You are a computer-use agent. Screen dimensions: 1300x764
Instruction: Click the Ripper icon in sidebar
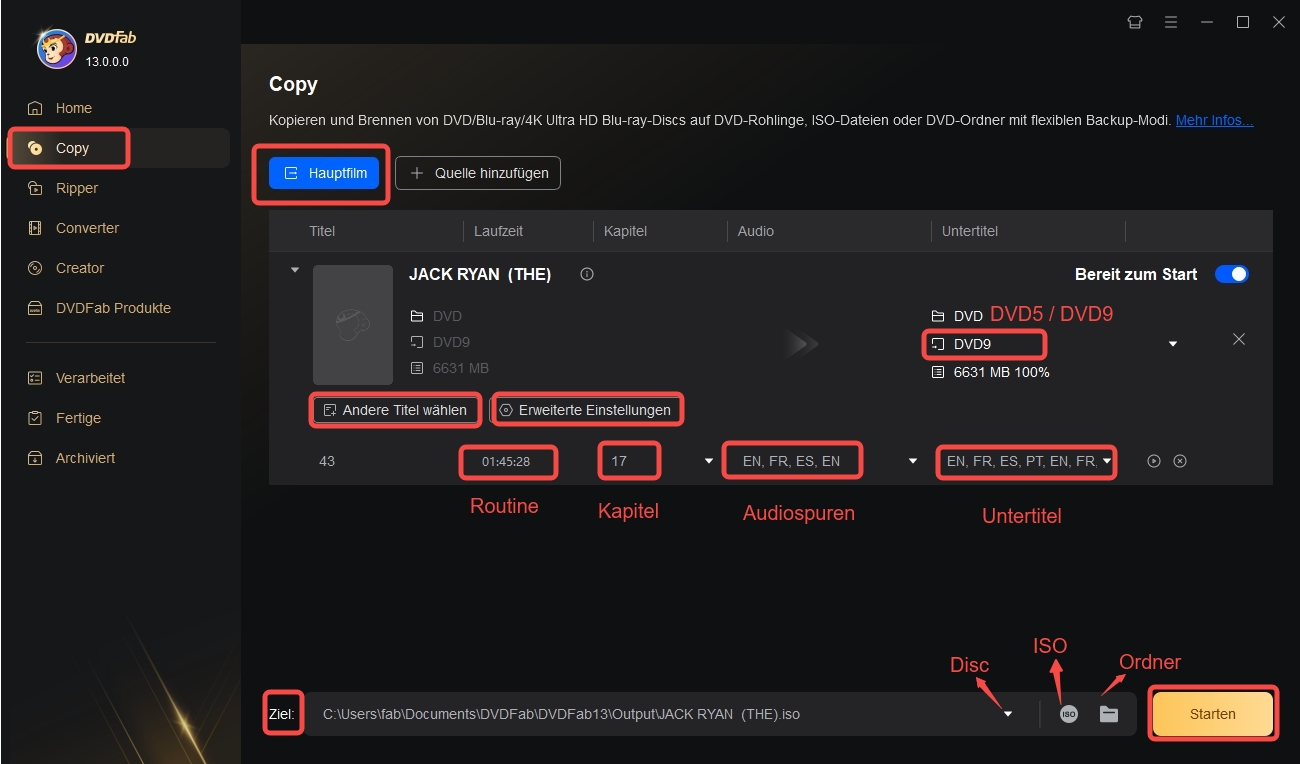point(36,188)
